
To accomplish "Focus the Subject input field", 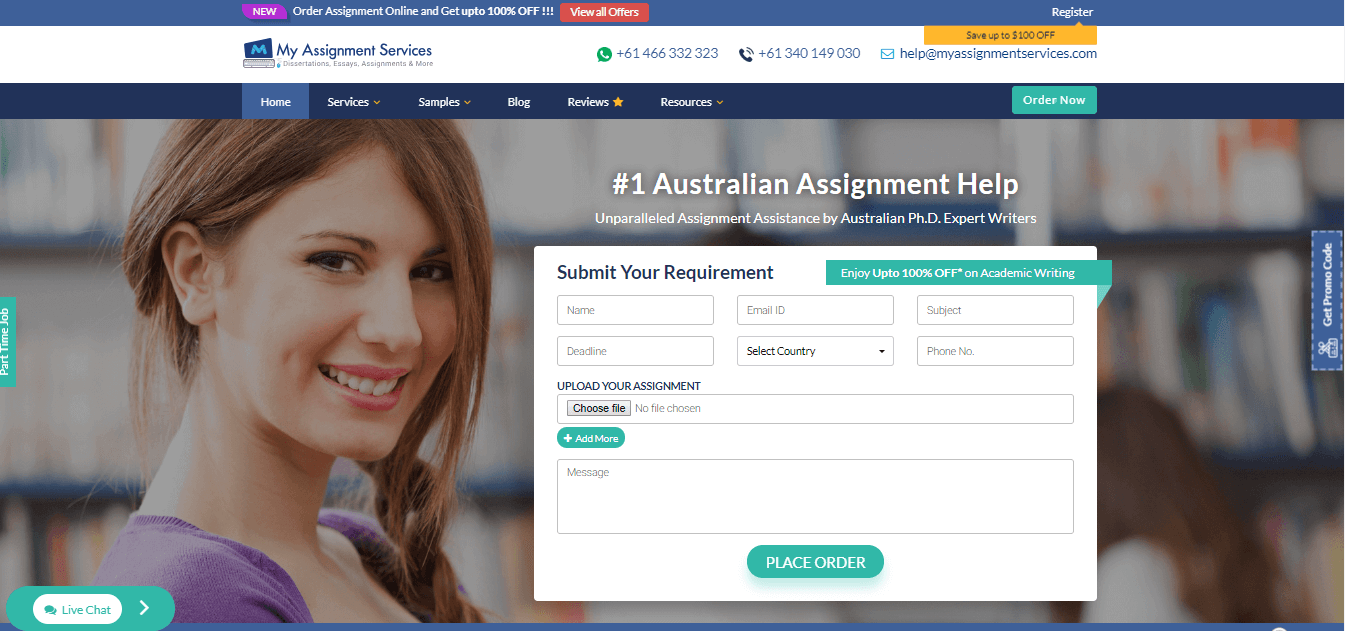I will click(x=995, y=310).
